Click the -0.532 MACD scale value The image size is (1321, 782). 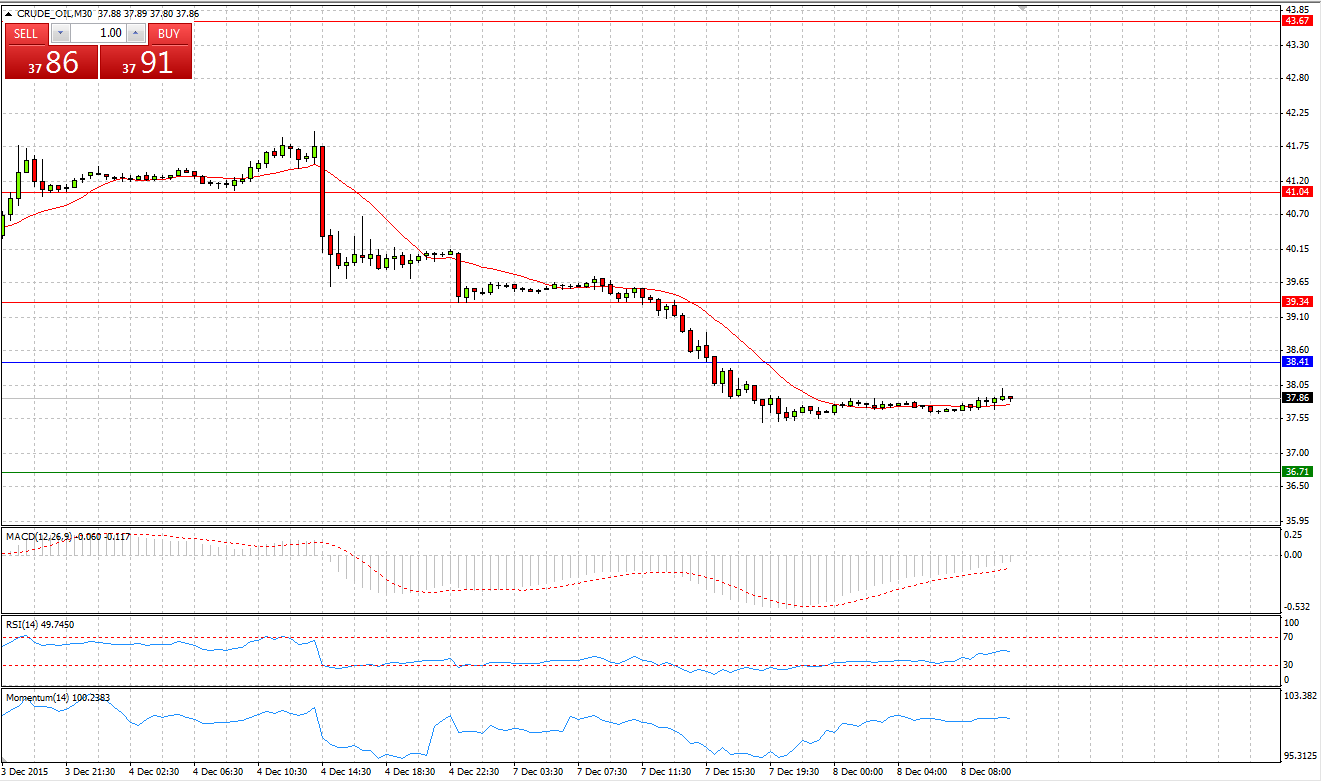(x=1299, y=606)
